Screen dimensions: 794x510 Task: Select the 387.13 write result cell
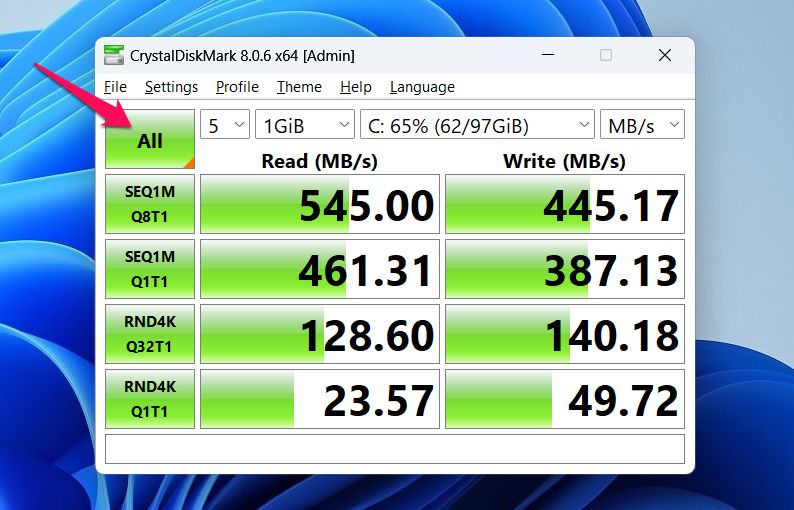tap(565, 269)
